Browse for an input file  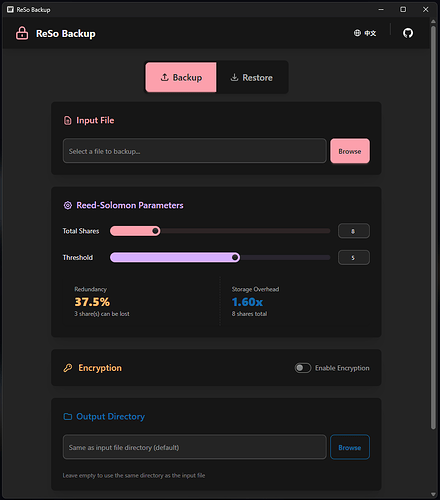click(350, 151)
